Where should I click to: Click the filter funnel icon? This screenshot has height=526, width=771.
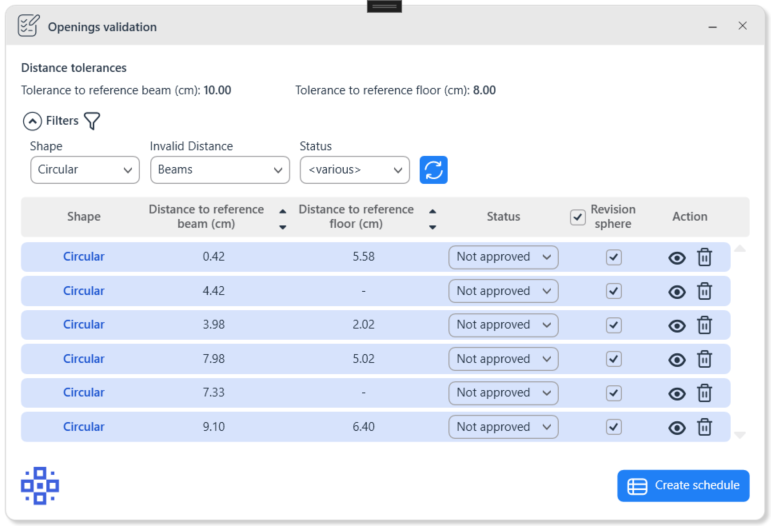tap(92, 121)
